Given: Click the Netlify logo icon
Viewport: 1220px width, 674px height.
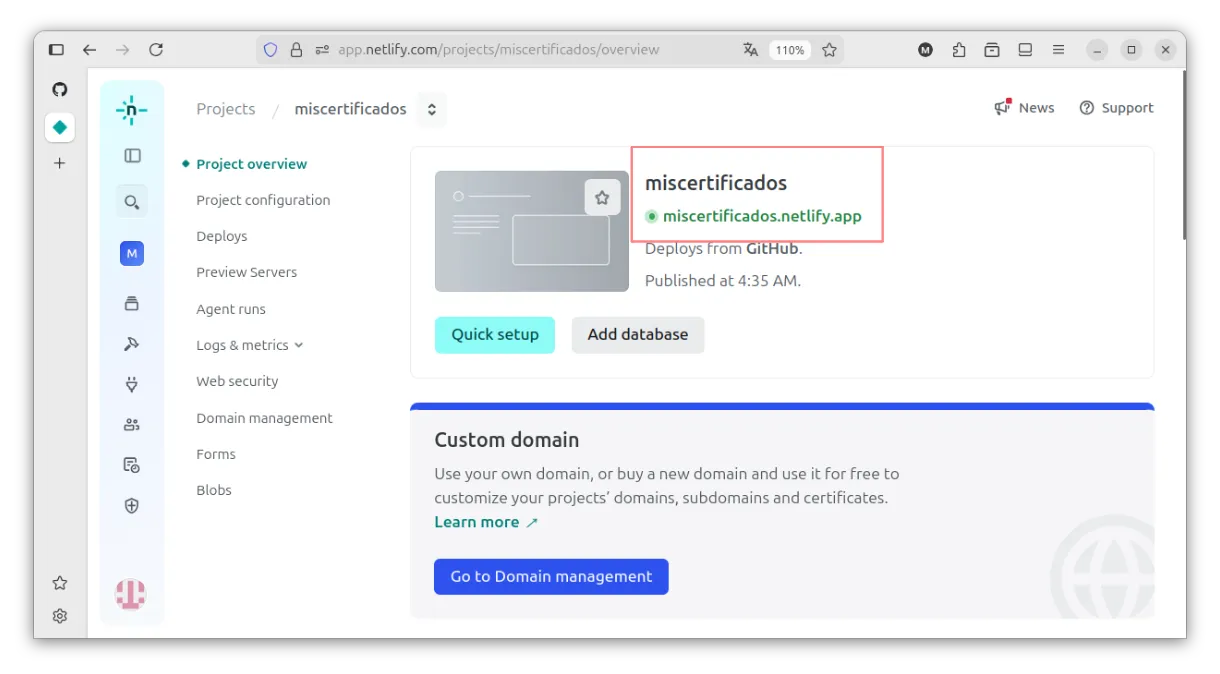Looking at the screenshot, I should (x=131, y=110).
